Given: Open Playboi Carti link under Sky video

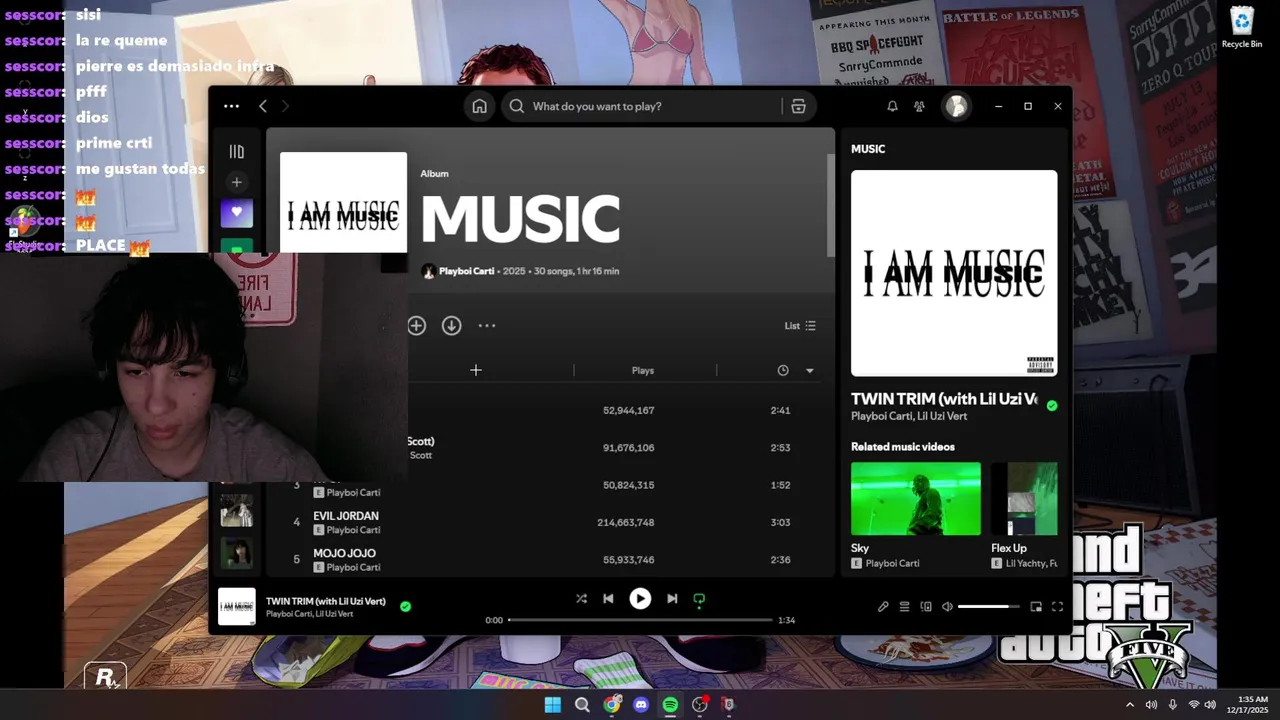Looking at the screenshot, I should coord(892,563).
